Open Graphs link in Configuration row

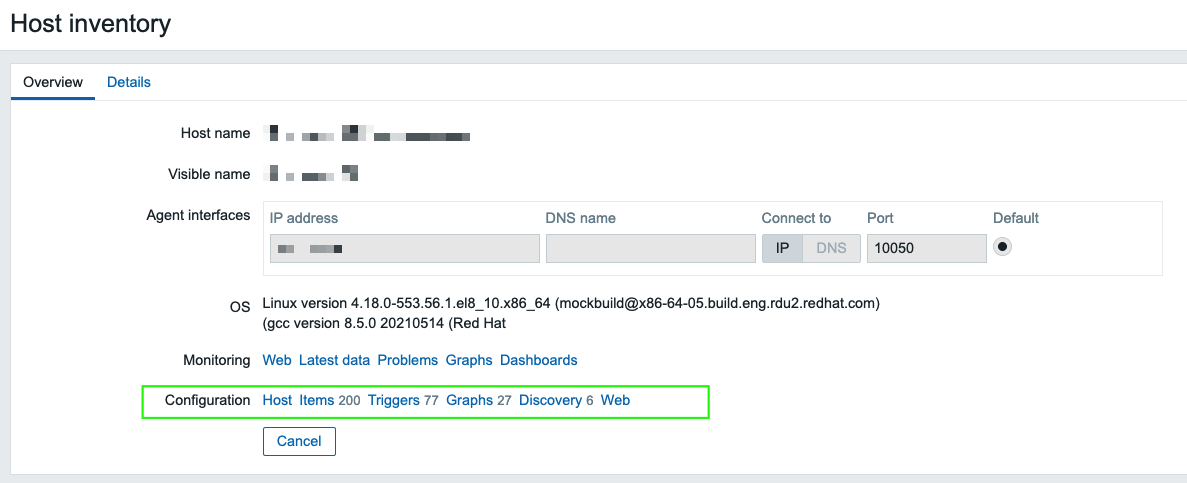click(469, 400)
